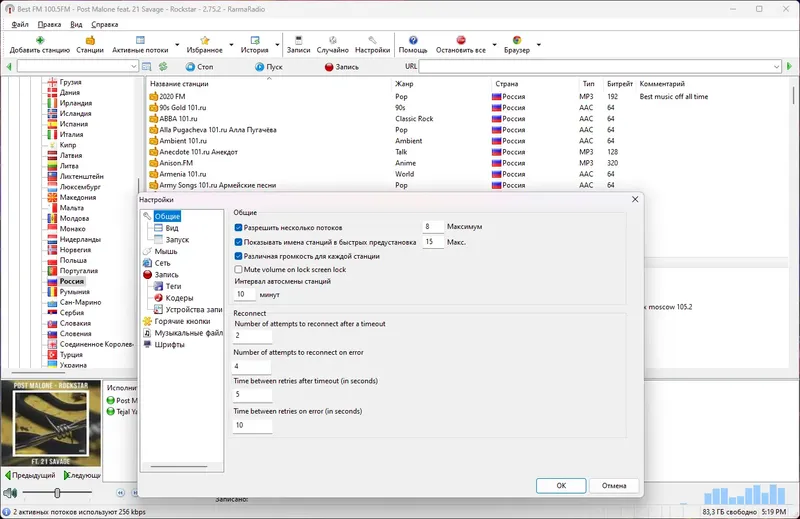Open Favorites star icon in toolbar
This screenshot has height=519, width=800.
(205, 40)
